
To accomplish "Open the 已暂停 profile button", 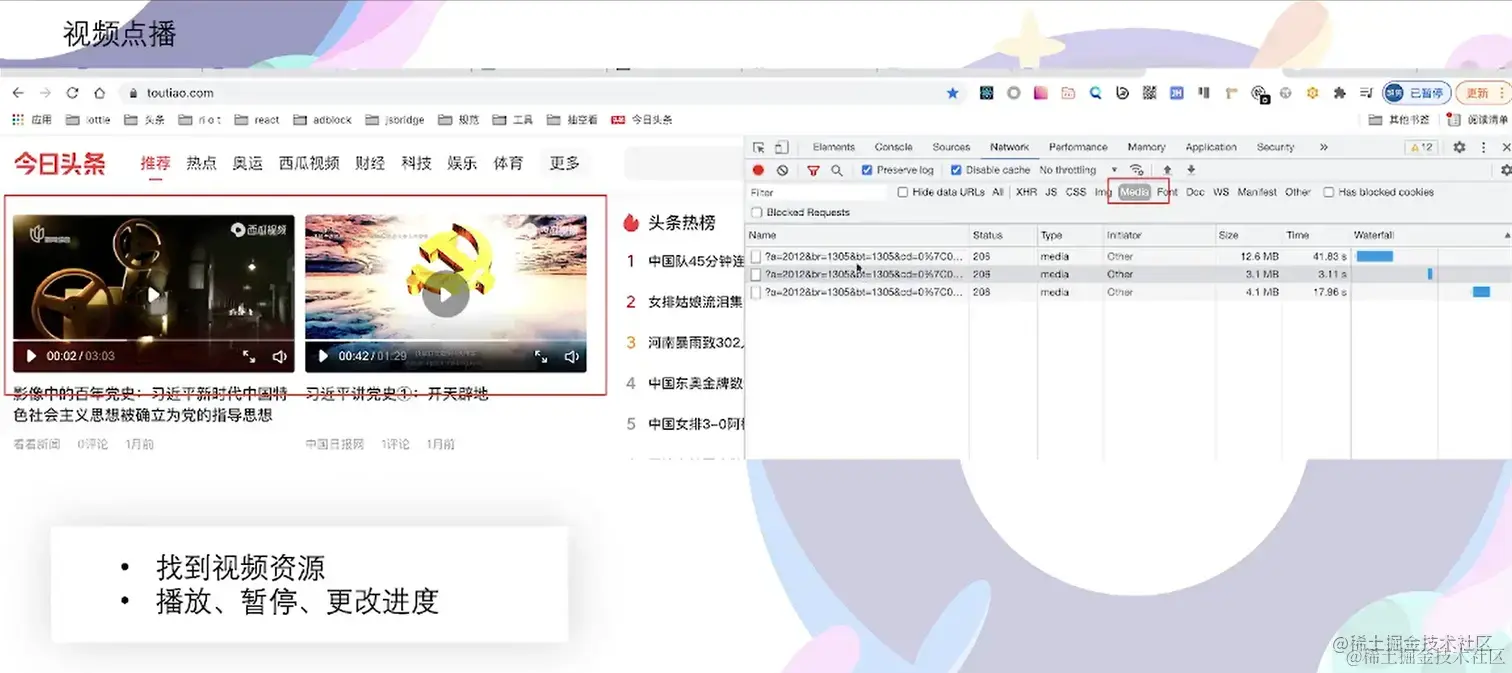I will tap(1417, 93).
